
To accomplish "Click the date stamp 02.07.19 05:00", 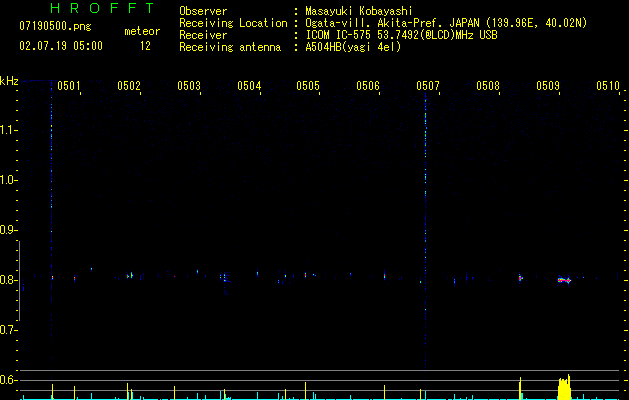I will tap(61, 46).
